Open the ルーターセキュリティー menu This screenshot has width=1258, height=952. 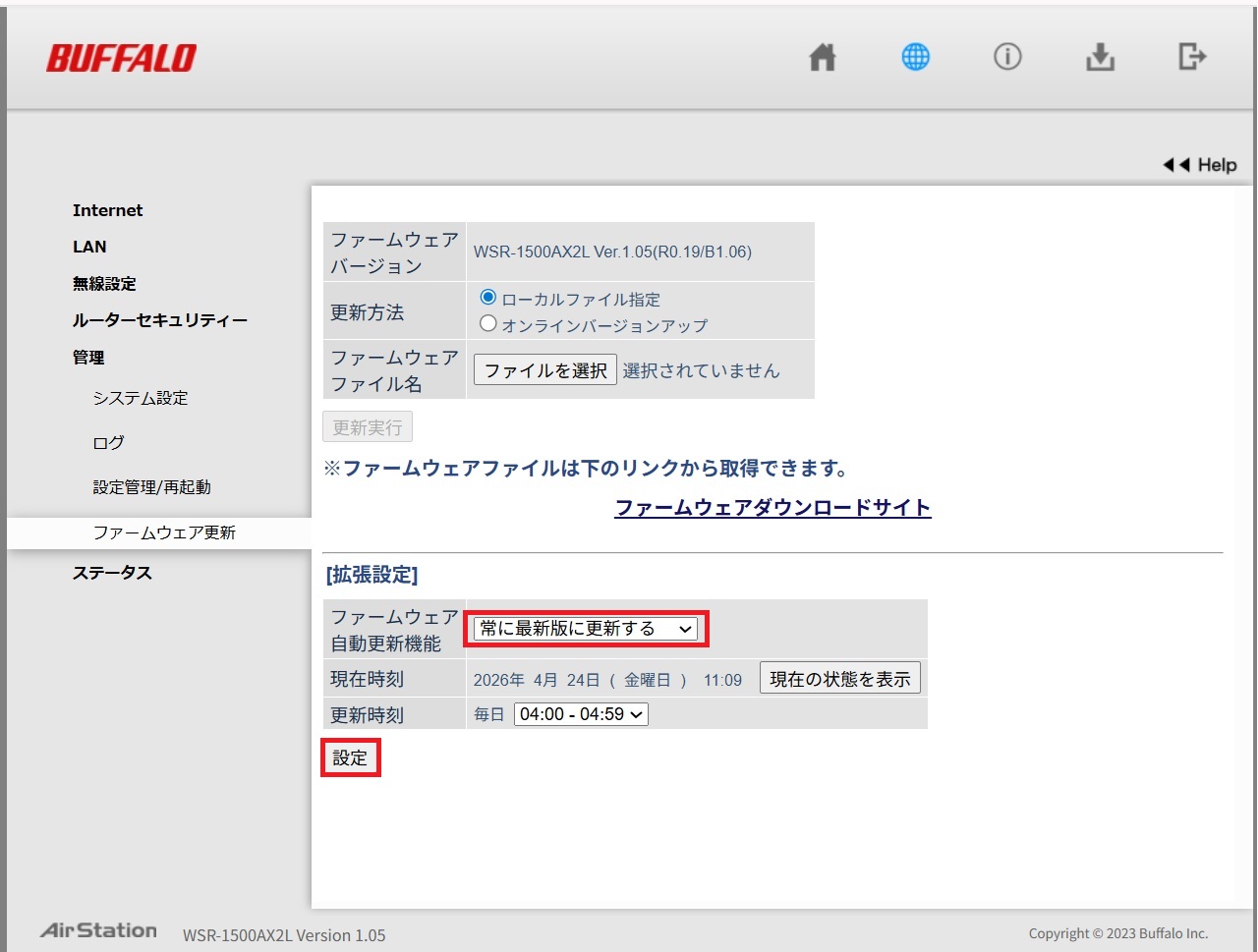160,320
